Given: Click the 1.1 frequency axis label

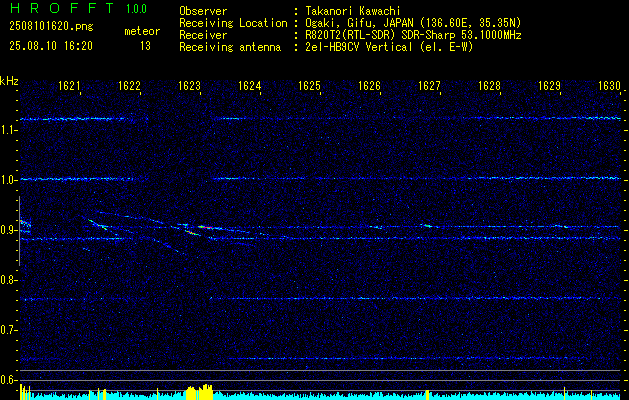Looking at the screenshot, I should (8, 130).
